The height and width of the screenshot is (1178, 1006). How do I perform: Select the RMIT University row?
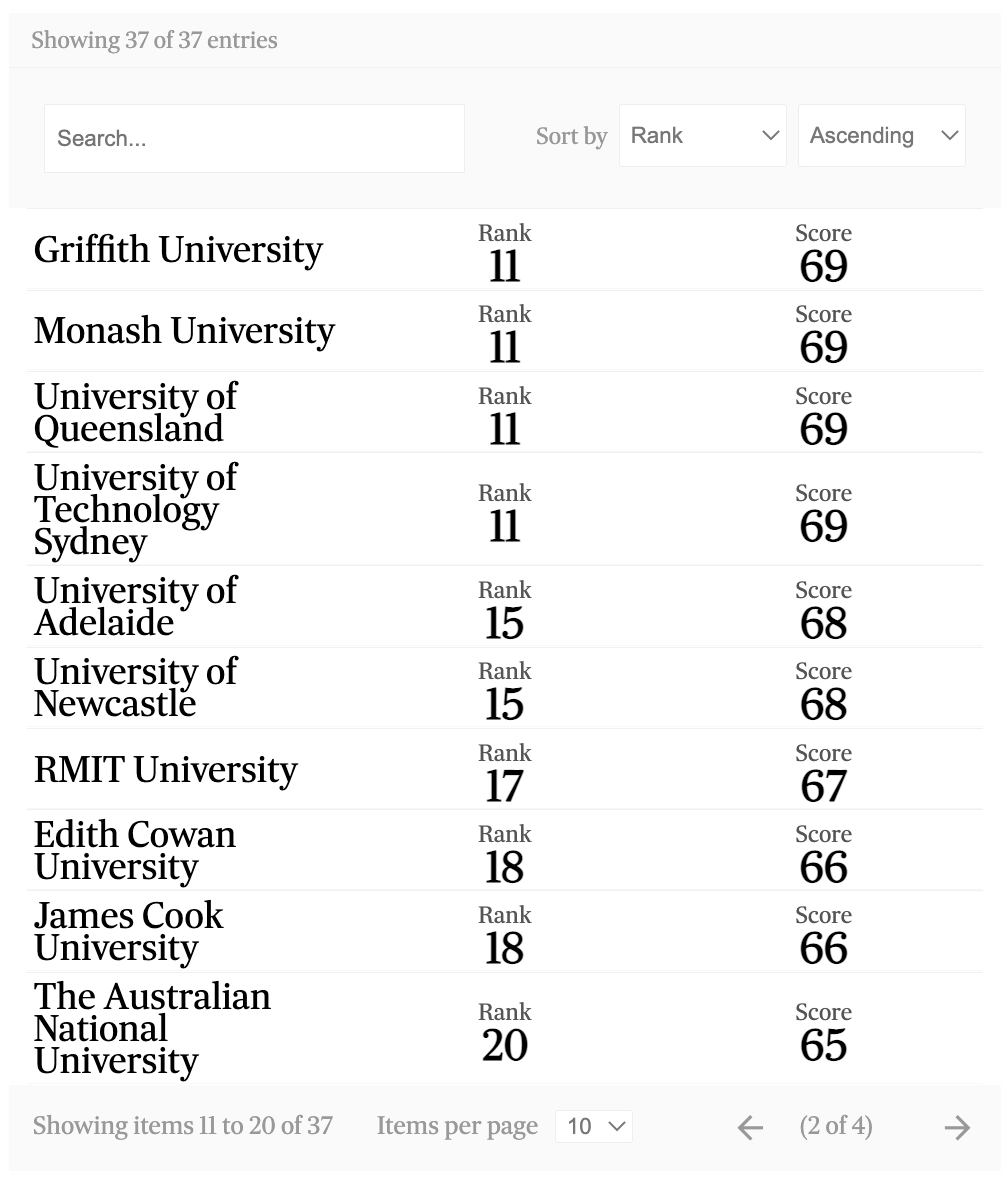coord(166,769)
